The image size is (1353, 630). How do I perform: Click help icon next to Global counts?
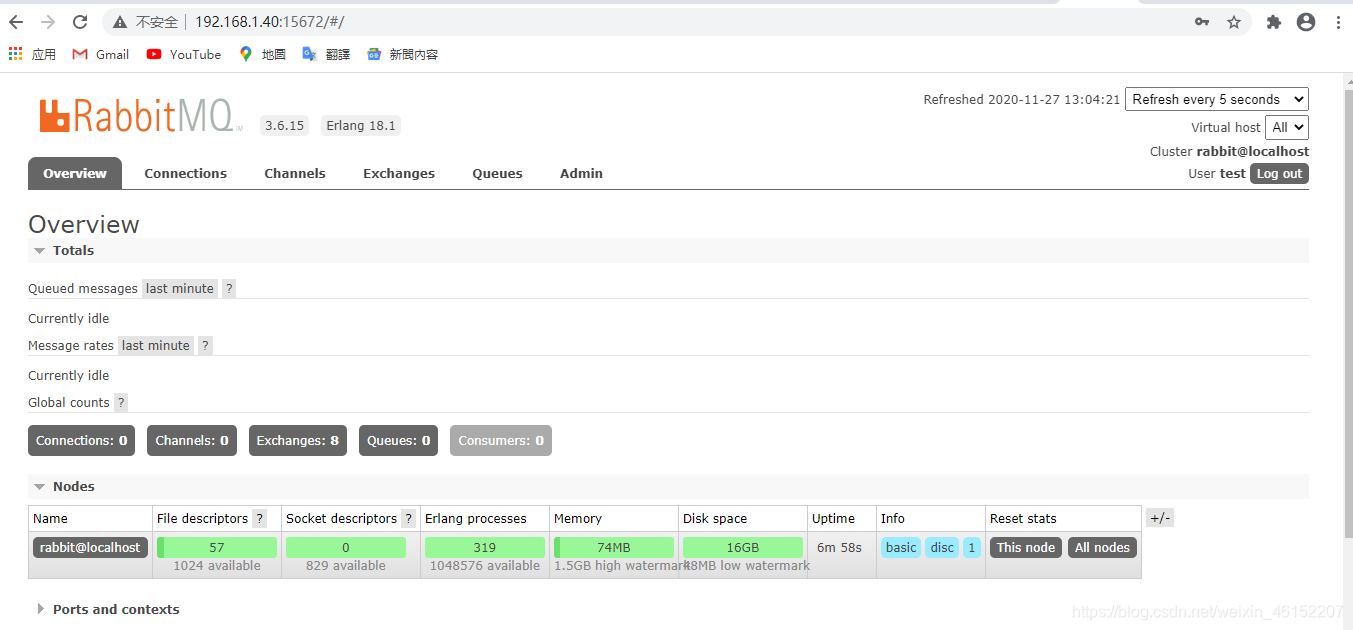(x=121, y=402)
